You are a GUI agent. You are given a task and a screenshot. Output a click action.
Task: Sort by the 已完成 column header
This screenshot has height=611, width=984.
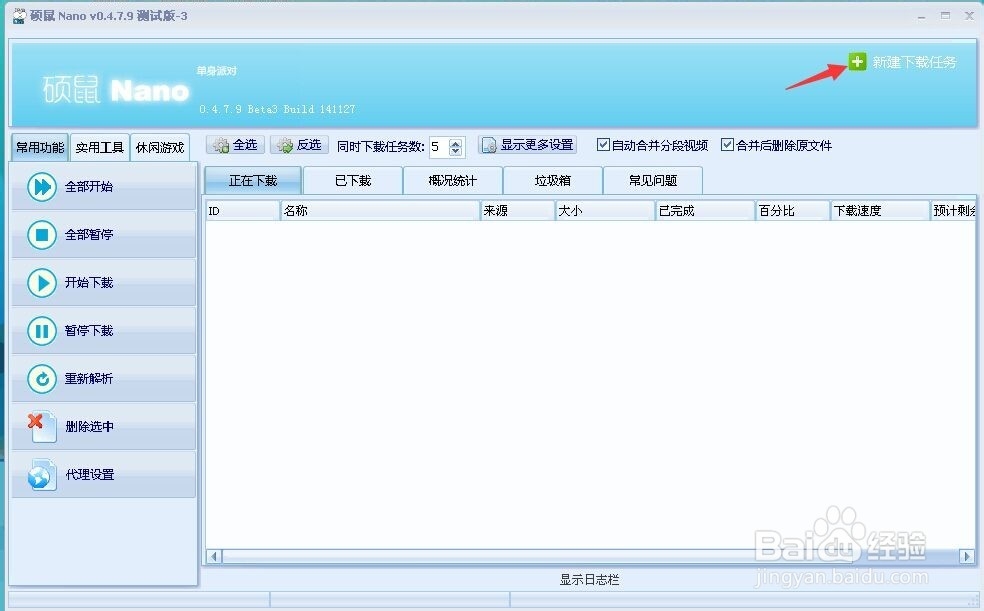pyautogui.click(x=705, y=211)
